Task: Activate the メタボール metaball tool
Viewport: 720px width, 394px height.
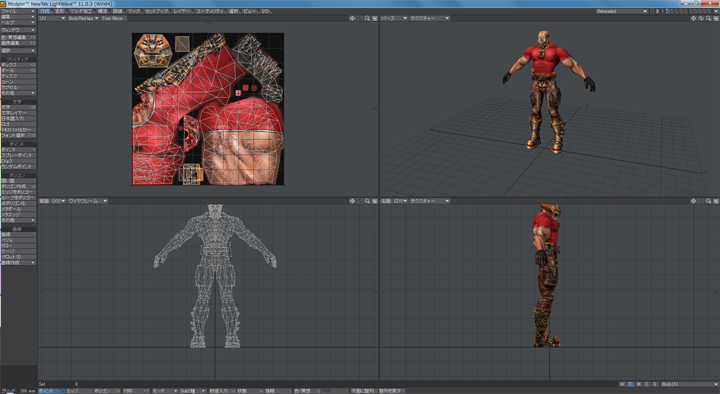Action: click(x=18, y=209)
